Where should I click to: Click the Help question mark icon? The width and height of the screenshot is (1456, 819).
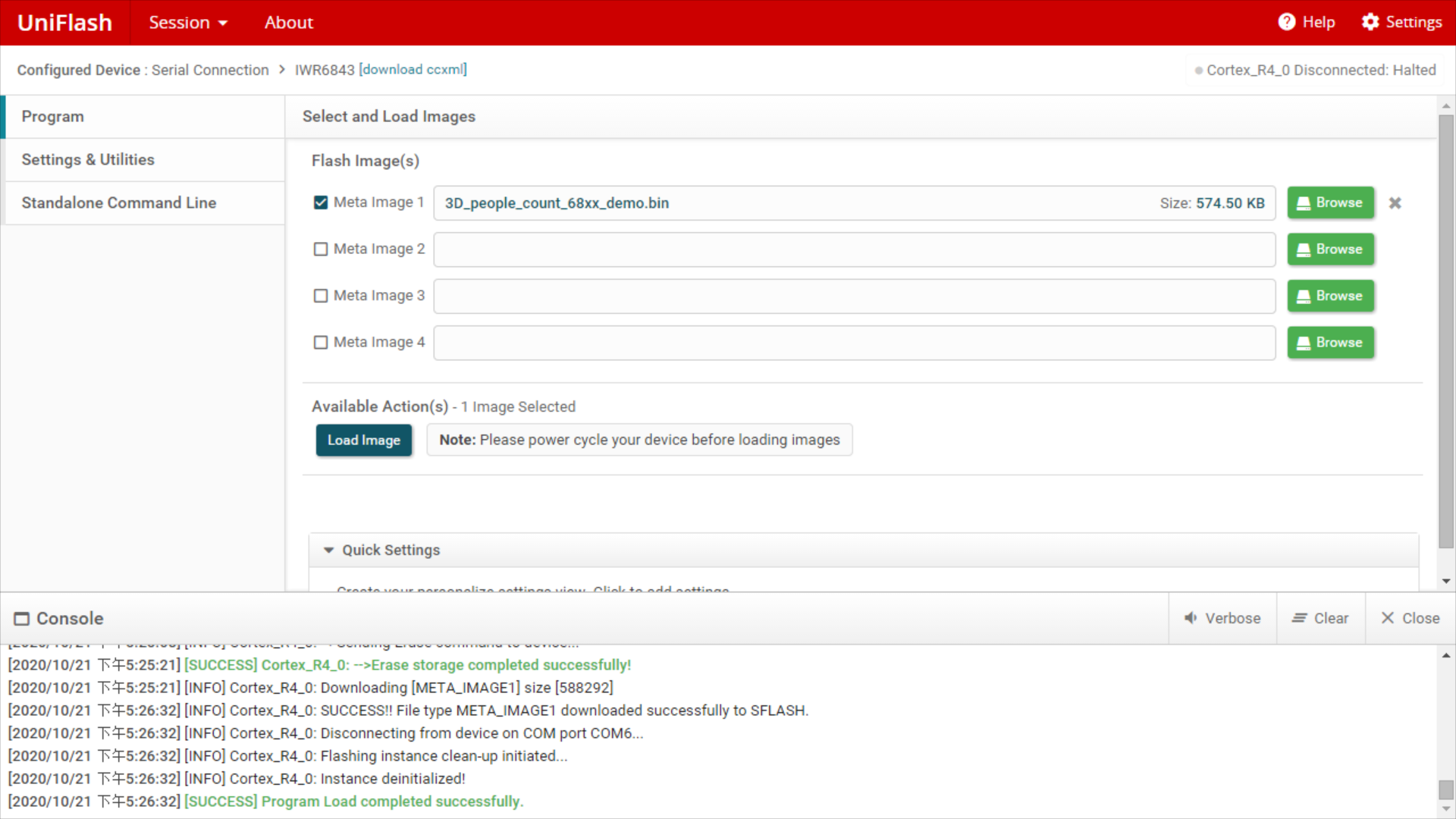(x=1286, y=22)
